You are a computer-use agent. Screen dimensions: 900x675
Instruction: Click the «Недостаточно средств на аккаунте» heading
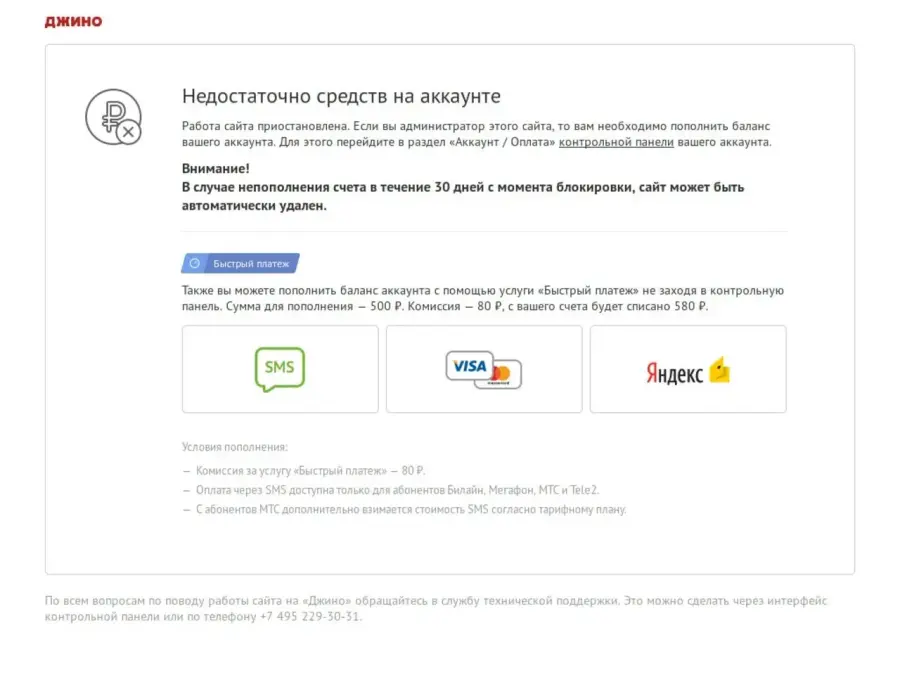pyautogui.click(x=341, y=97)
